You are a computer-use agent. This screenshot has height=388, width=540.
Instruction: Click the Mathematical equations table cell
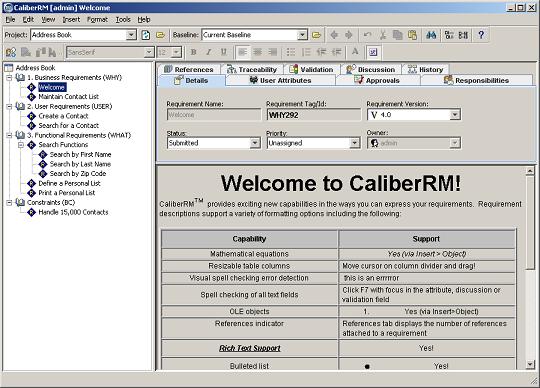tap(250, 254)
